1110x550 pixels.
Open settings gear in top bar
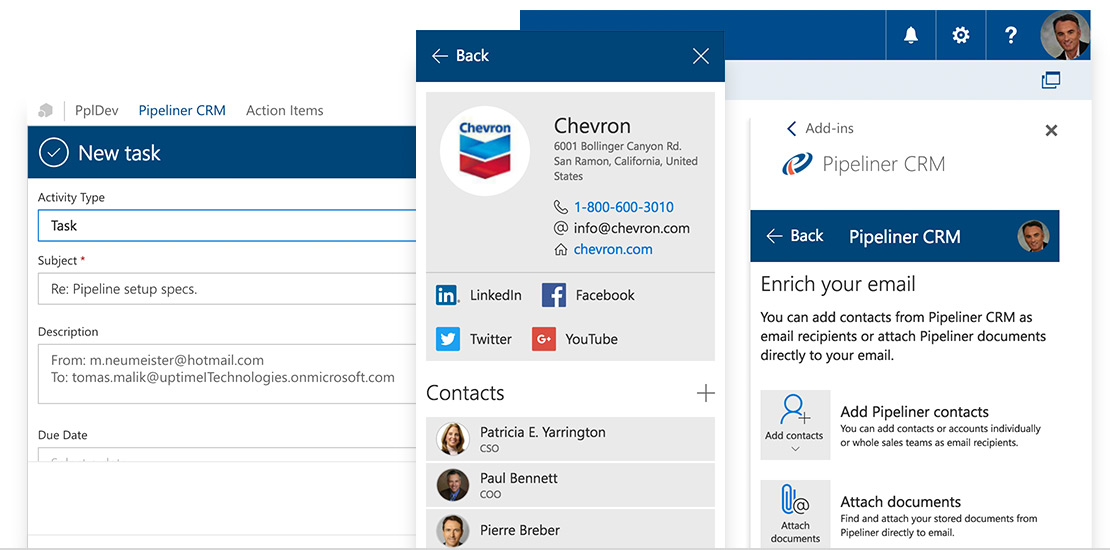[961, 35]
